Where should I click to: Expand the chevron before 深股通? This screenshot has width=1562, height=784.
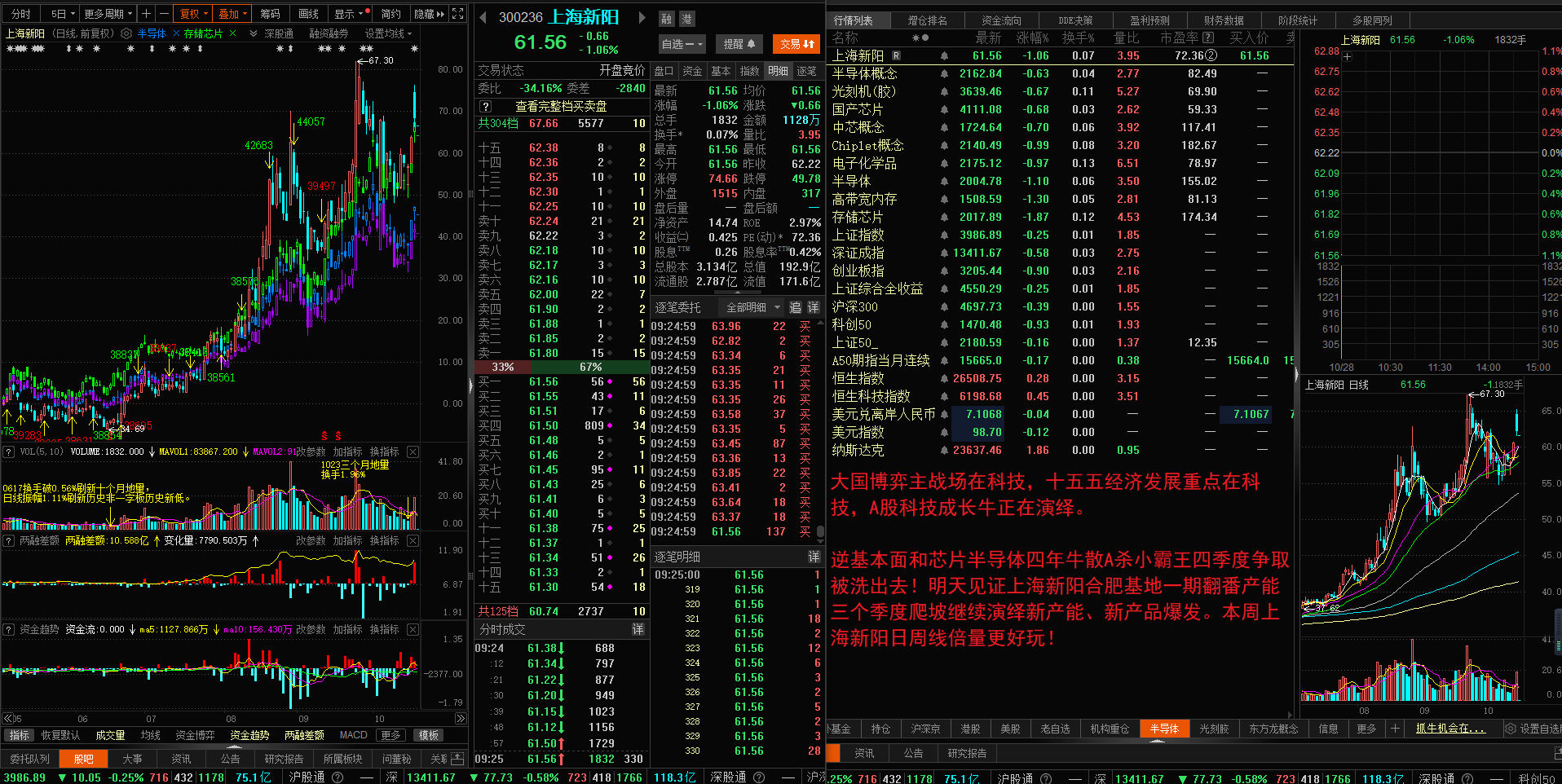[x=254, y=33]
